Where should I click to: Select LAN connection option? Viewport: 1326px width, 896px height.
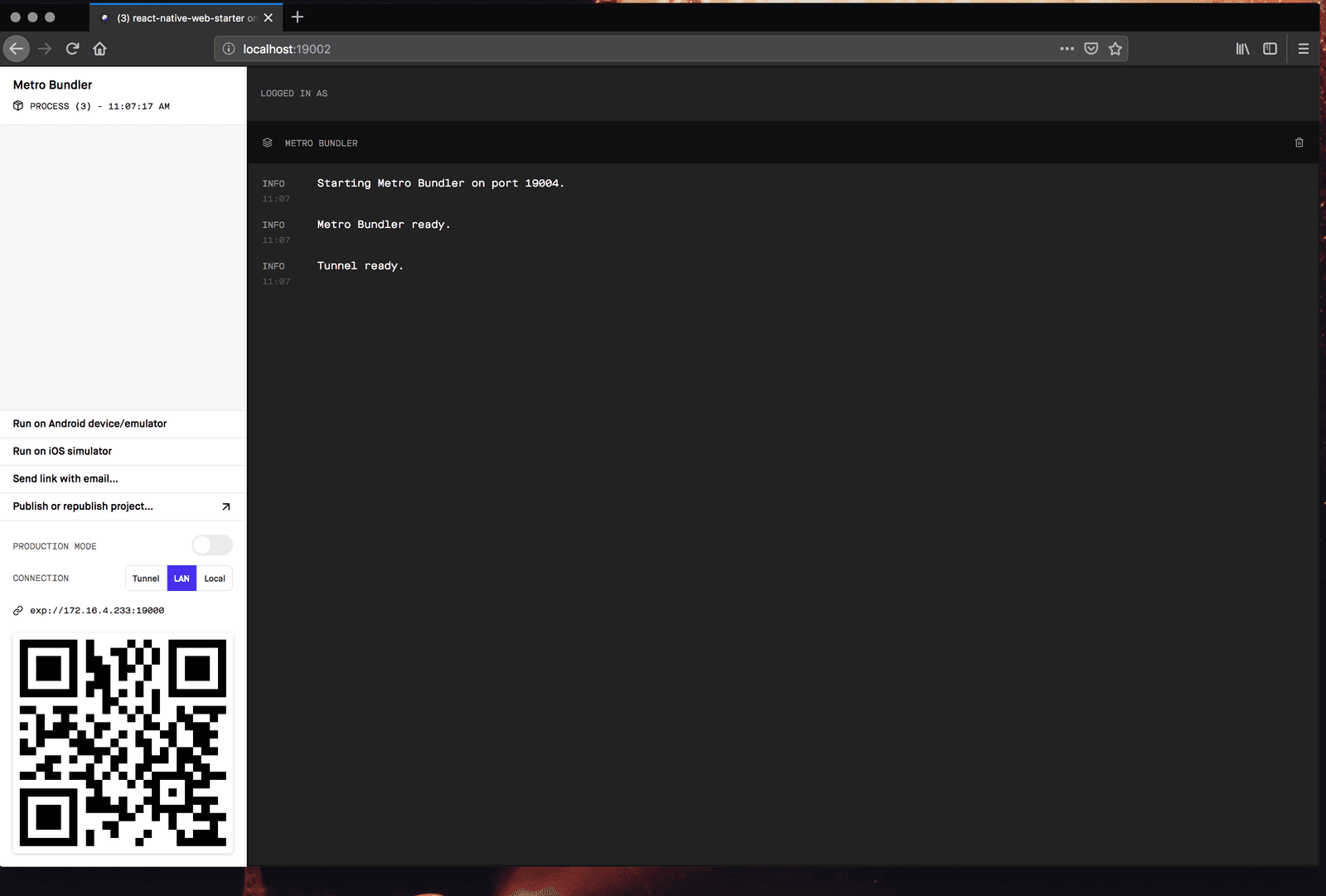pyautogui.click(x=181, y=579)
